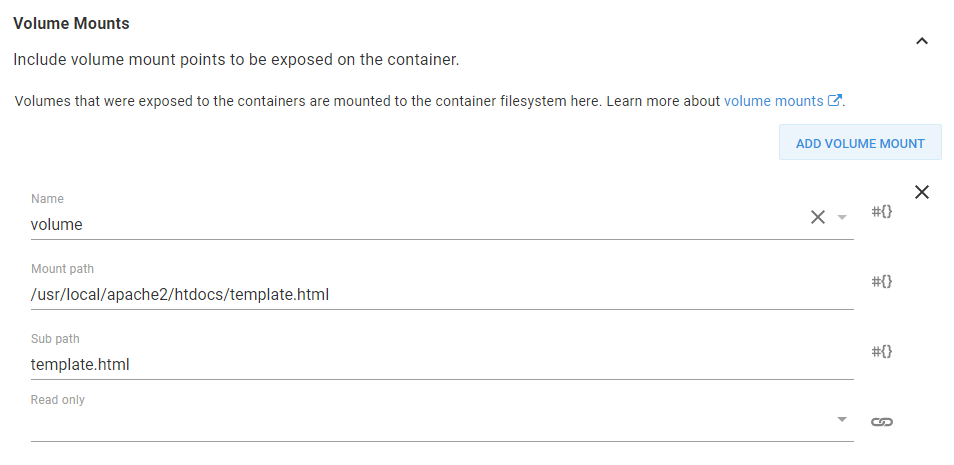
Task: Expand the Read only dropdown arrow
Action: pos(842,419)
